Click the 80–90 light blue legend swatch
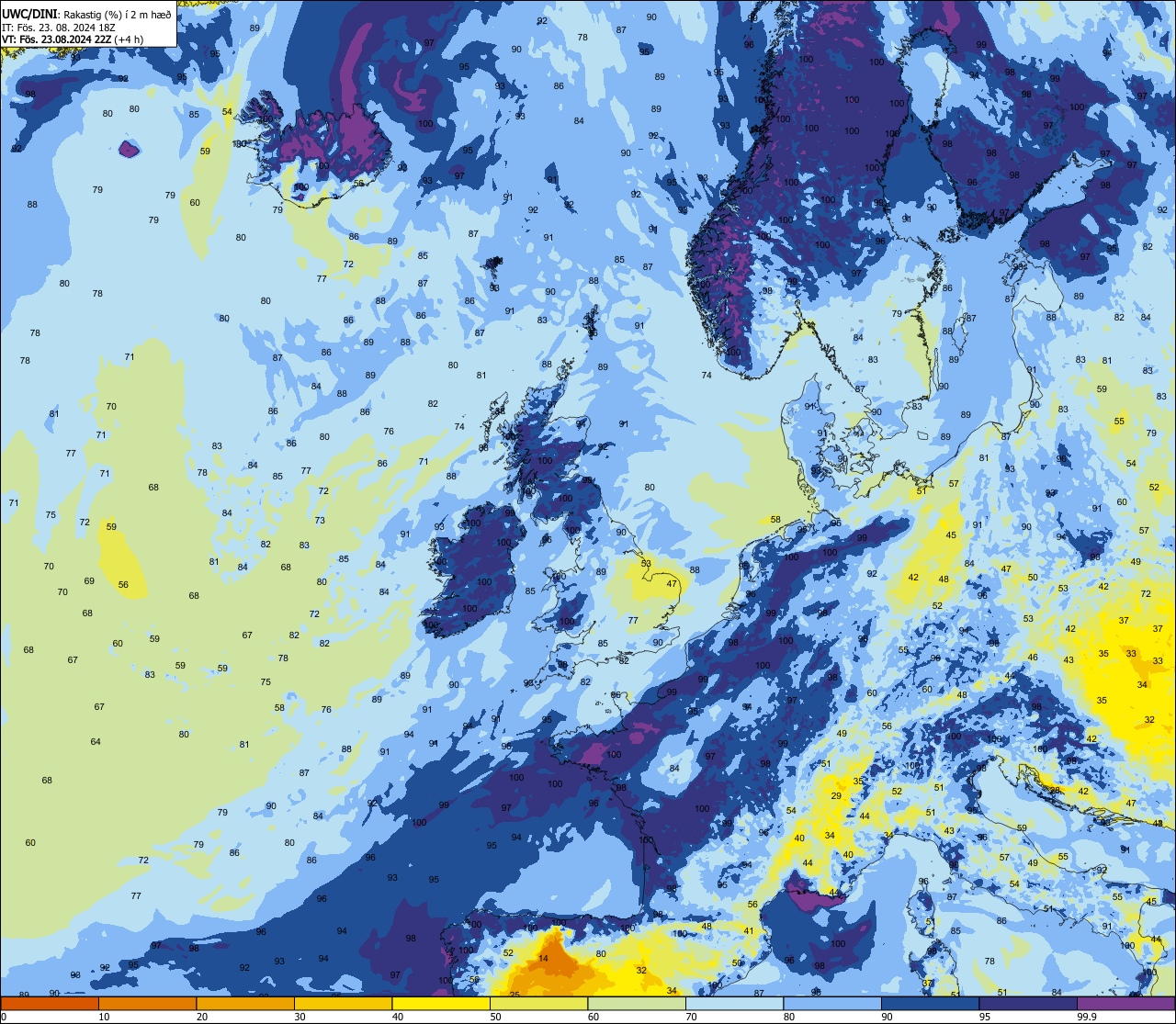Image resolution: width=1176 pixels, height=1024 pixels. pos(832,1004)
